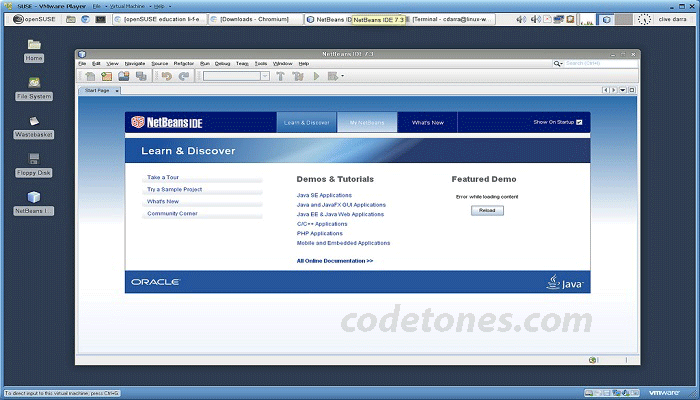
Task: Click the Debug Project icon
Action: click(333, 76)
